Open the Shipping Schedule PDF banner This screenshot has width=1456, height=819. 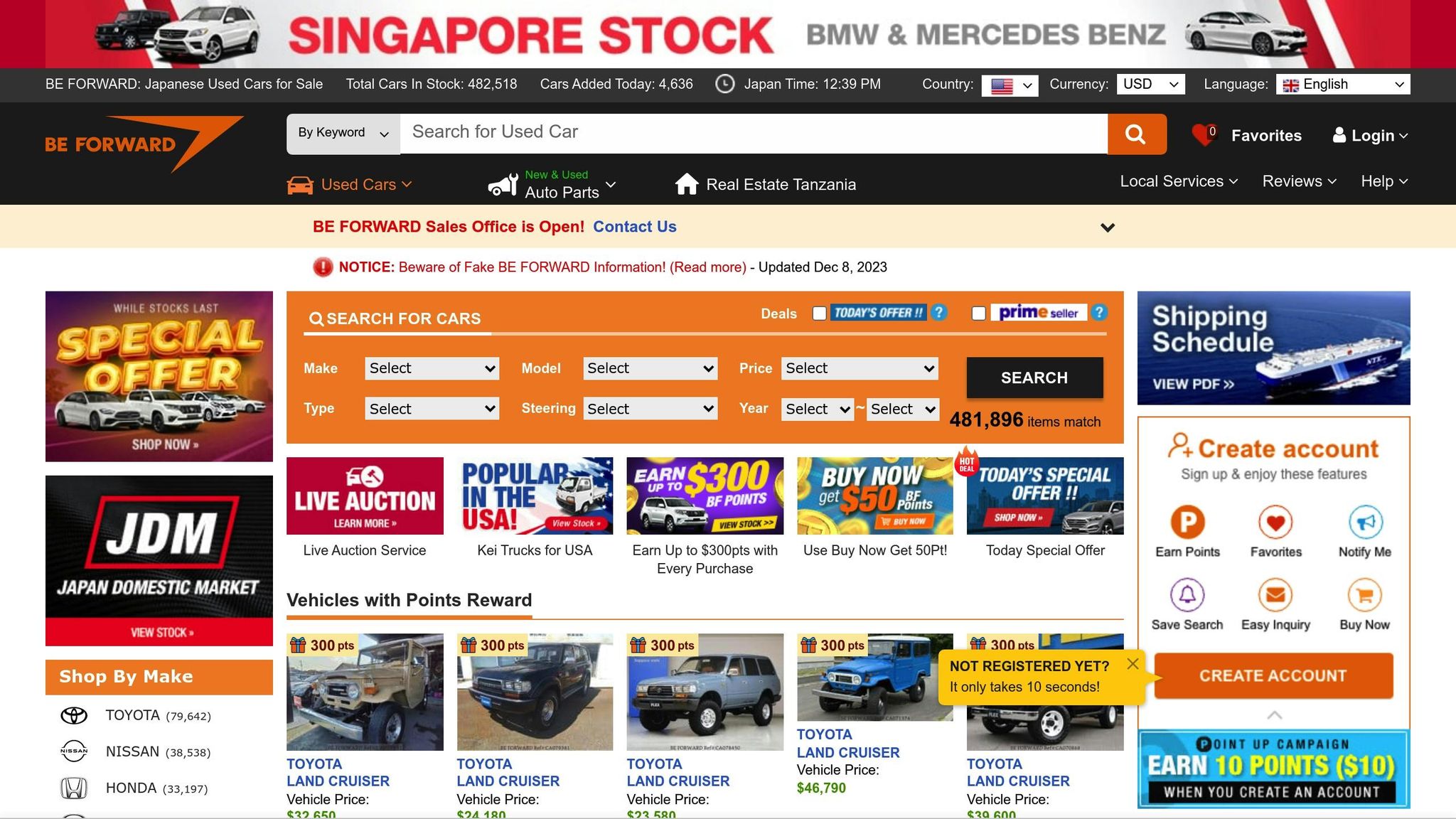(1274, 348)
